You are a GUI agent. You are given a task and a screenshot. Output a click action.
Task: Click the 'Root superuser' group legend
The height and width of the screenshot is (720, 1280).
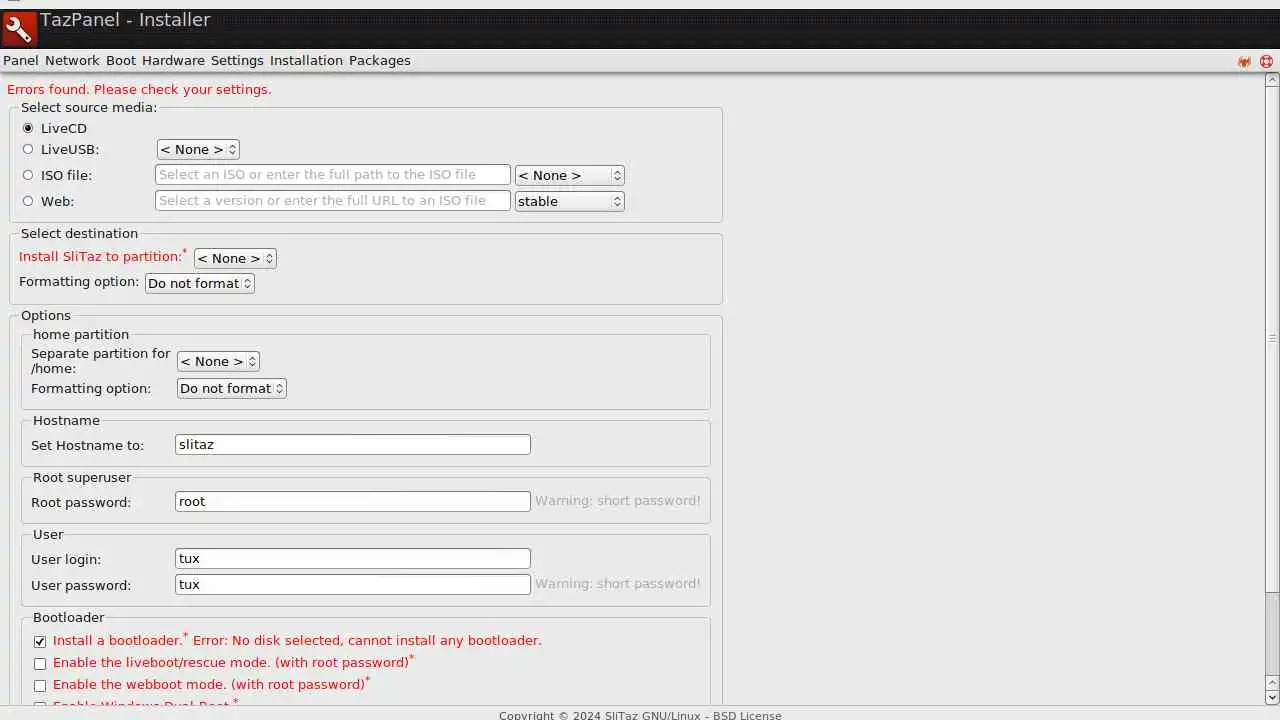point(82,478)
